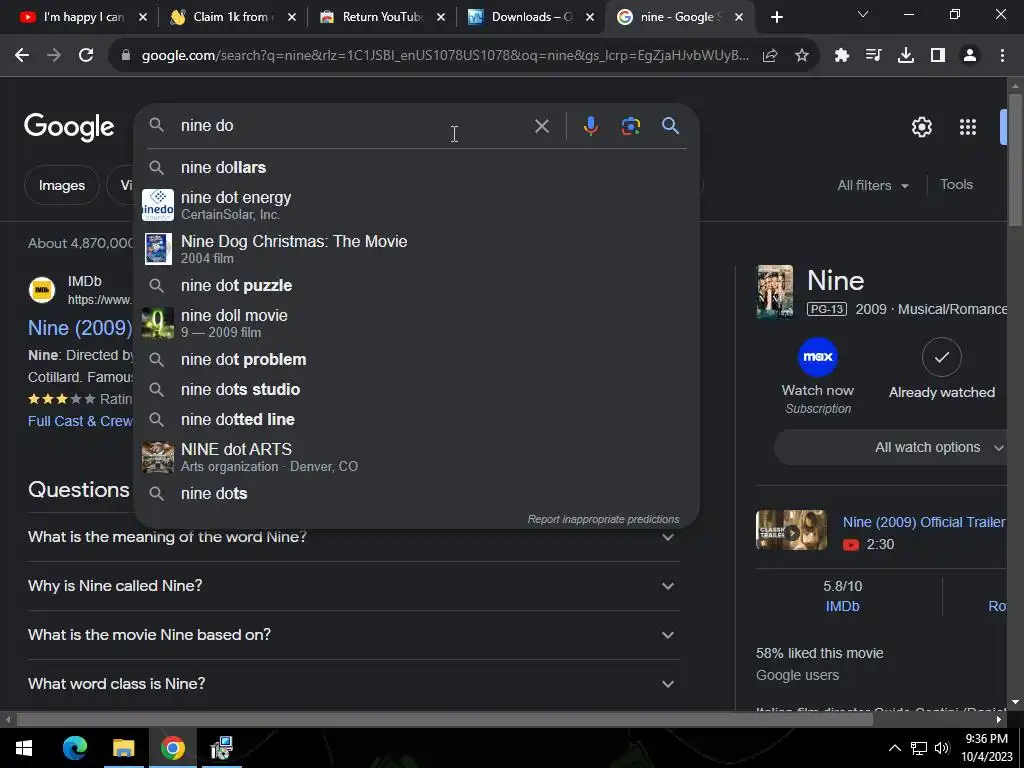This screenshot has width=1024, height=768.
Task: Click in the Google search input field
Action: (353, 126)
